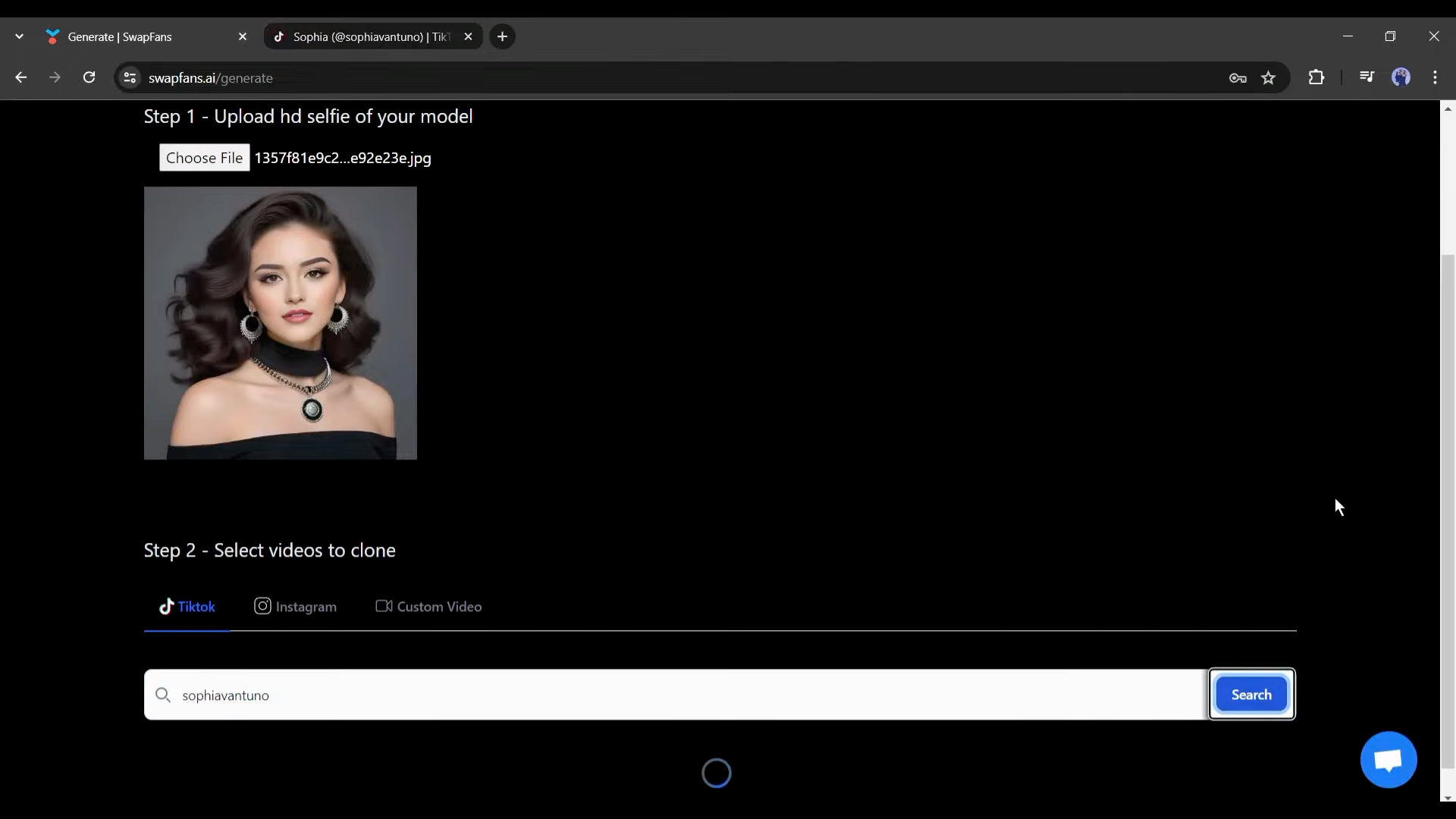This screenshot has width=1456, height=819.
Task: Open a new browser tab
Action: 502,36
